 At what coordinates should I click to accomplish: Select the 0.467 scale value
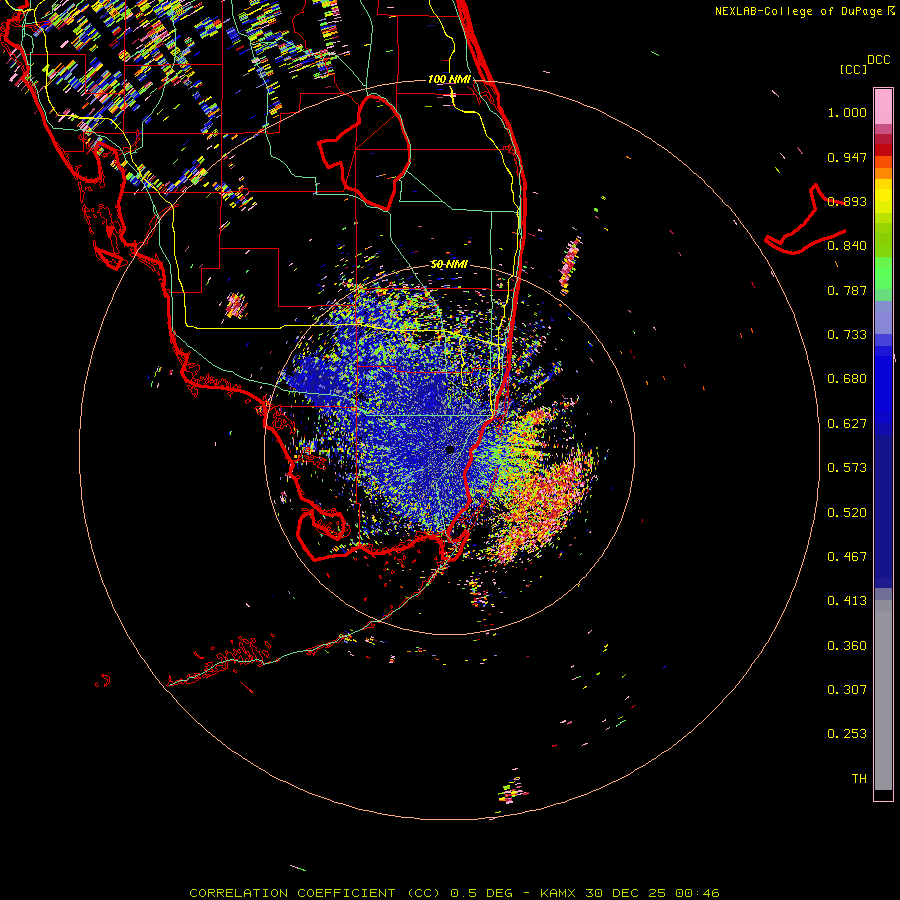(x=847, y=557)
